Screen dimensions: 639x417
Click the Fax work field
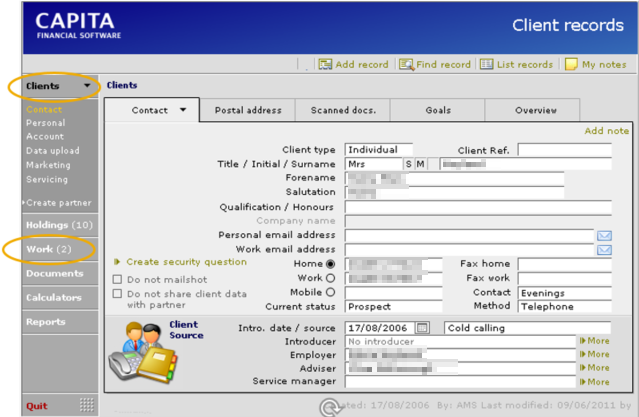pyautogui.click(x=564, y=278)
